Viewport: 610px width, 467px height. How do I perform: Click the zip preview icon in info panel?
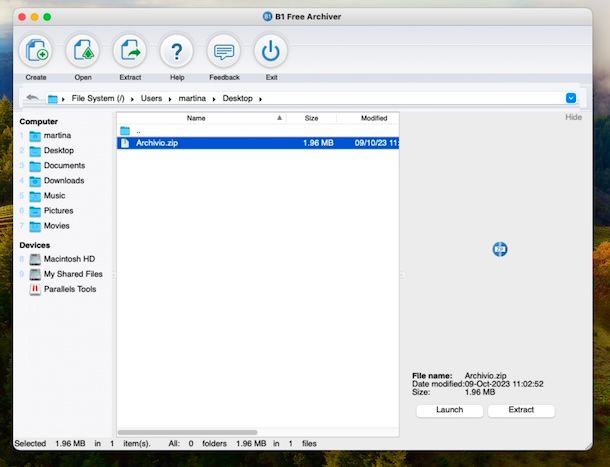[x=500, y=249]
